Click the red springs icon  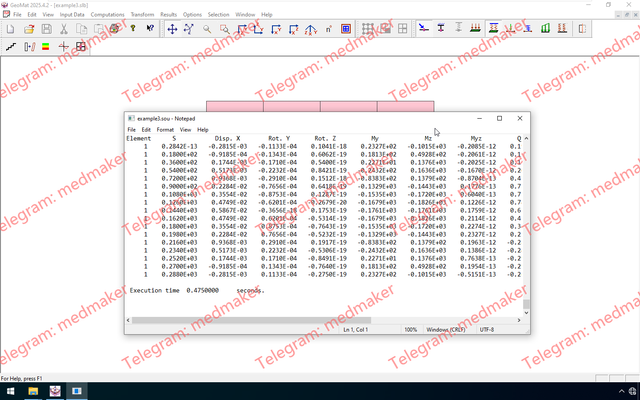point(562,29)
